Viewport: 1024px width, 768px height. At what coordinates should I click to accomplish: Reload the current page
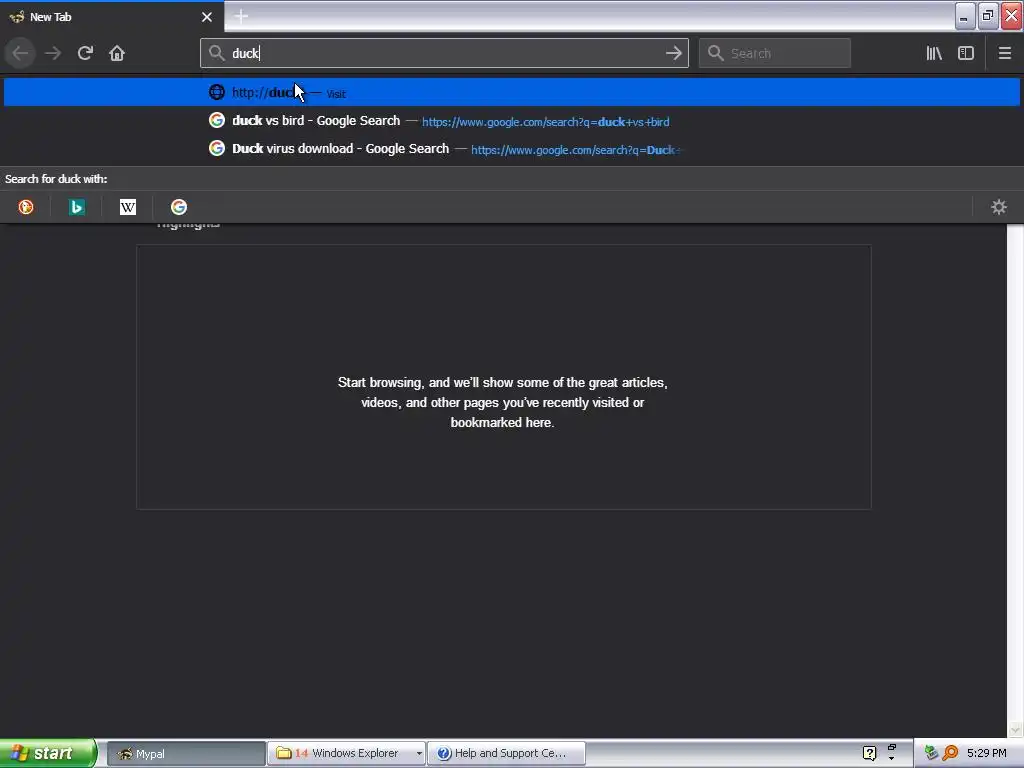pyautogui.click(x=85, y=53)
